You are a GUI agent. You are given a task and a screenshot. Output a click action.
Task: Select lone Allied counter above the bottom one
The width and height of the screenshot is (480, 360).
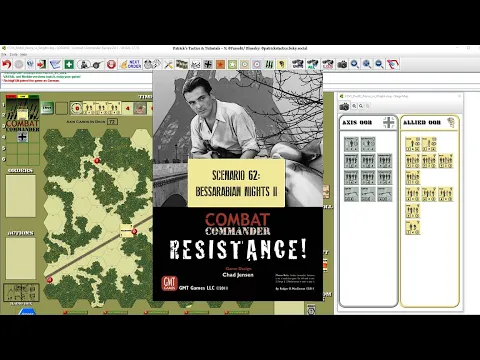tap(413, 211)
